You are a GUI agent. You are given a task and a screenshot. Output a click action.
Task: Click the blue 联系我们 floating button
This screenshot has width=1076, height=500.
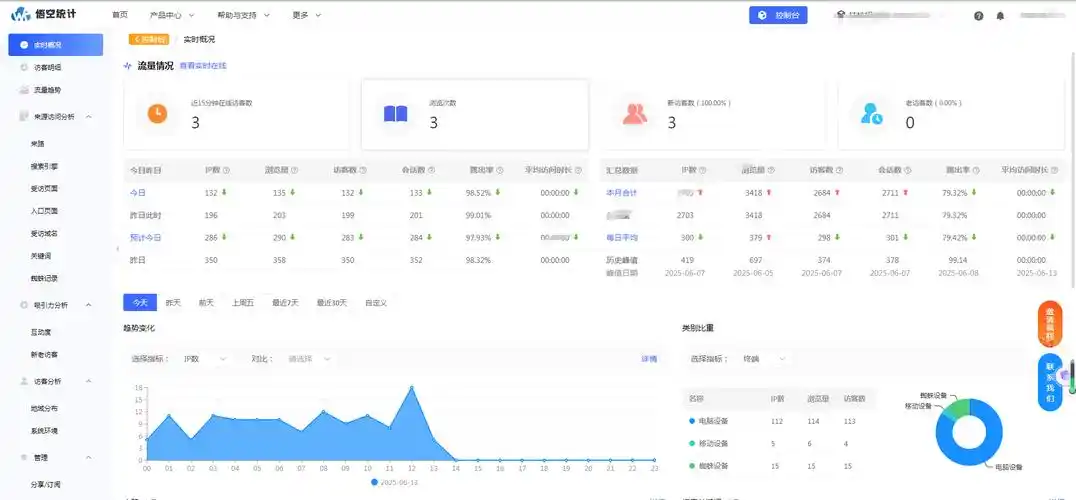point(1050,383)
